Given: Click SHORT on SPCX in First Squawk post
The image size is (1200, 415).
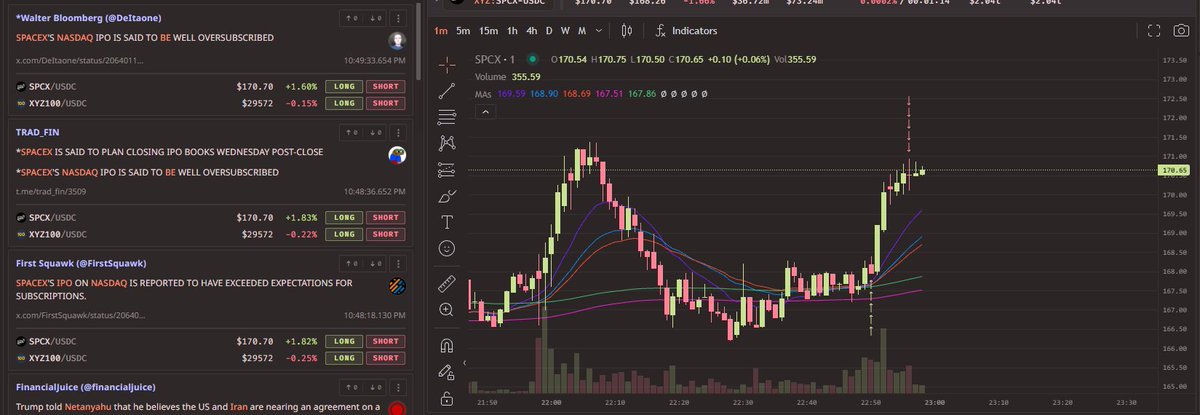Looking at the screenshot, I should point(385,341).
